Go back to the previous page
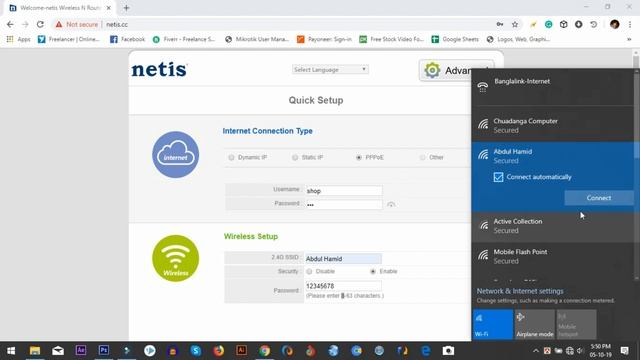The width and height of the screenshot is (640, 360). 10,24
